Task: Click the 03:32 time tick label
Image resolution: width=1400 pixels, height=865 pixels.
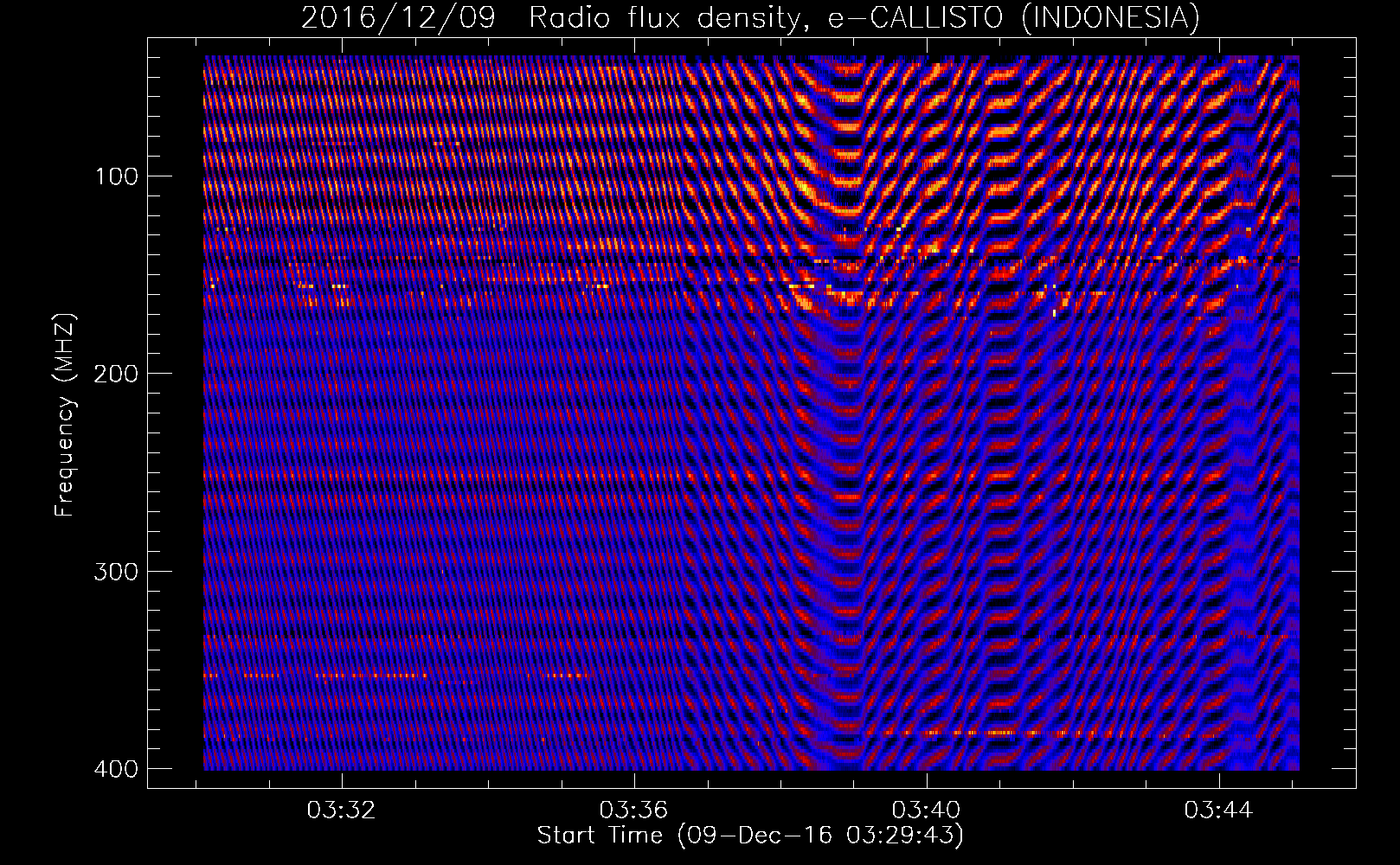Action: [342, 811]
